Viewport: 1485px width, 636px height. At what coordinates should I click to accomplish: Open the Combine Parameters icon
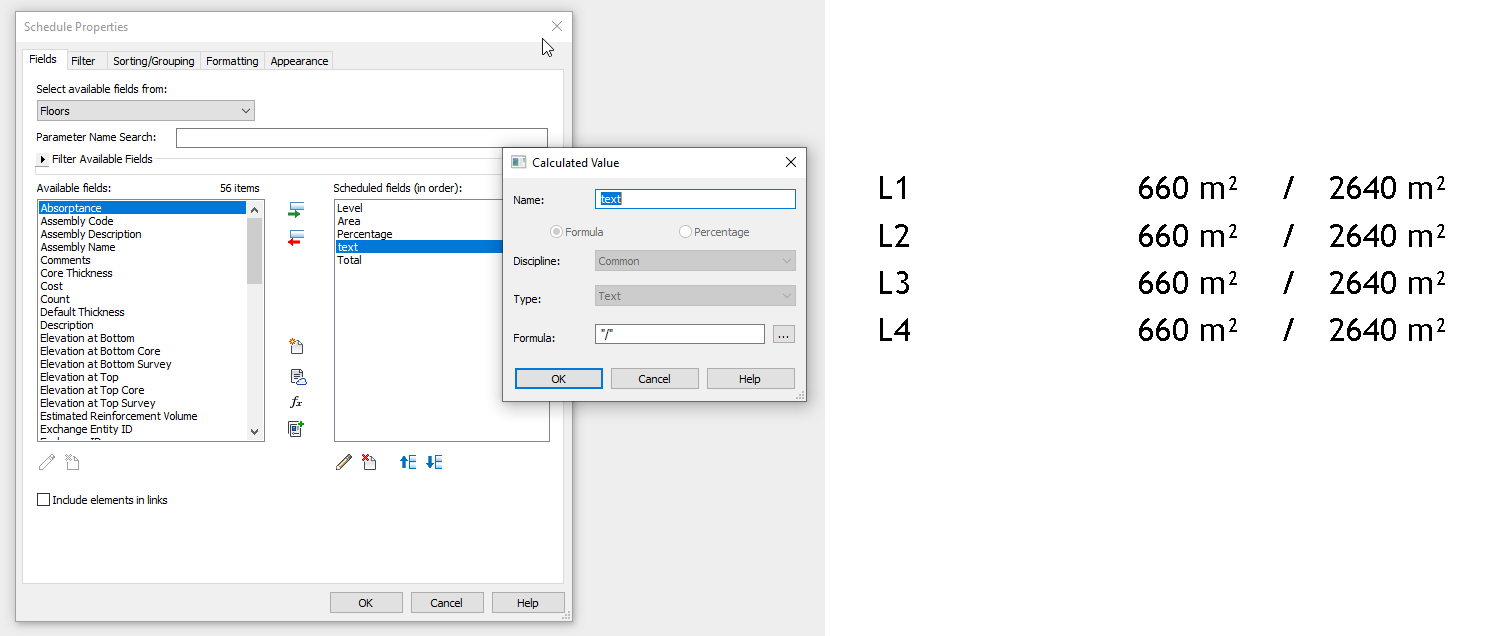click(296, 428)
